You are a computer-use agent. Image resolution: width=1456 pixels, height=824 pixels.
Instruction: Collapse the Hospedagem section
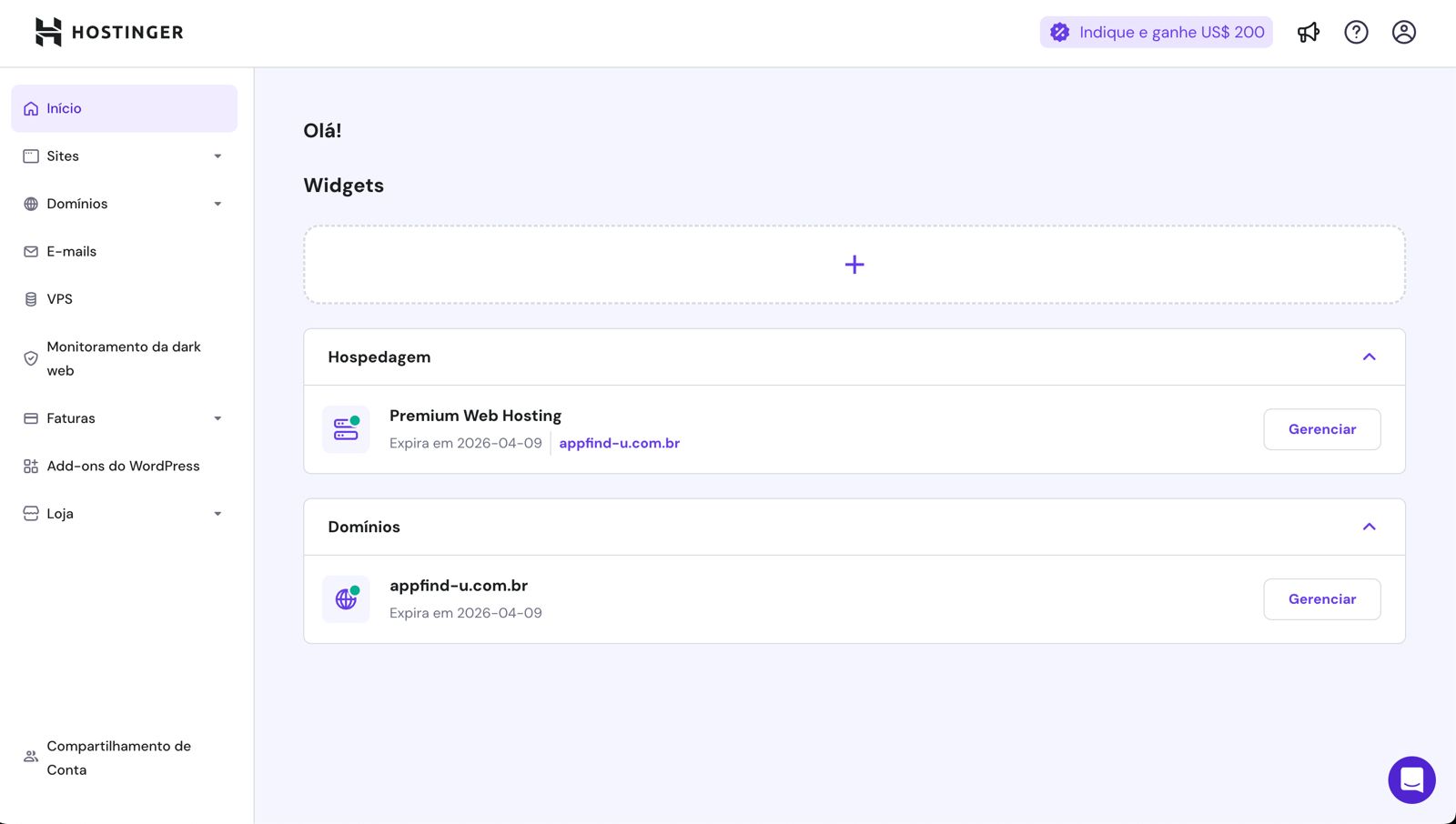click(x=1369, y=357)
